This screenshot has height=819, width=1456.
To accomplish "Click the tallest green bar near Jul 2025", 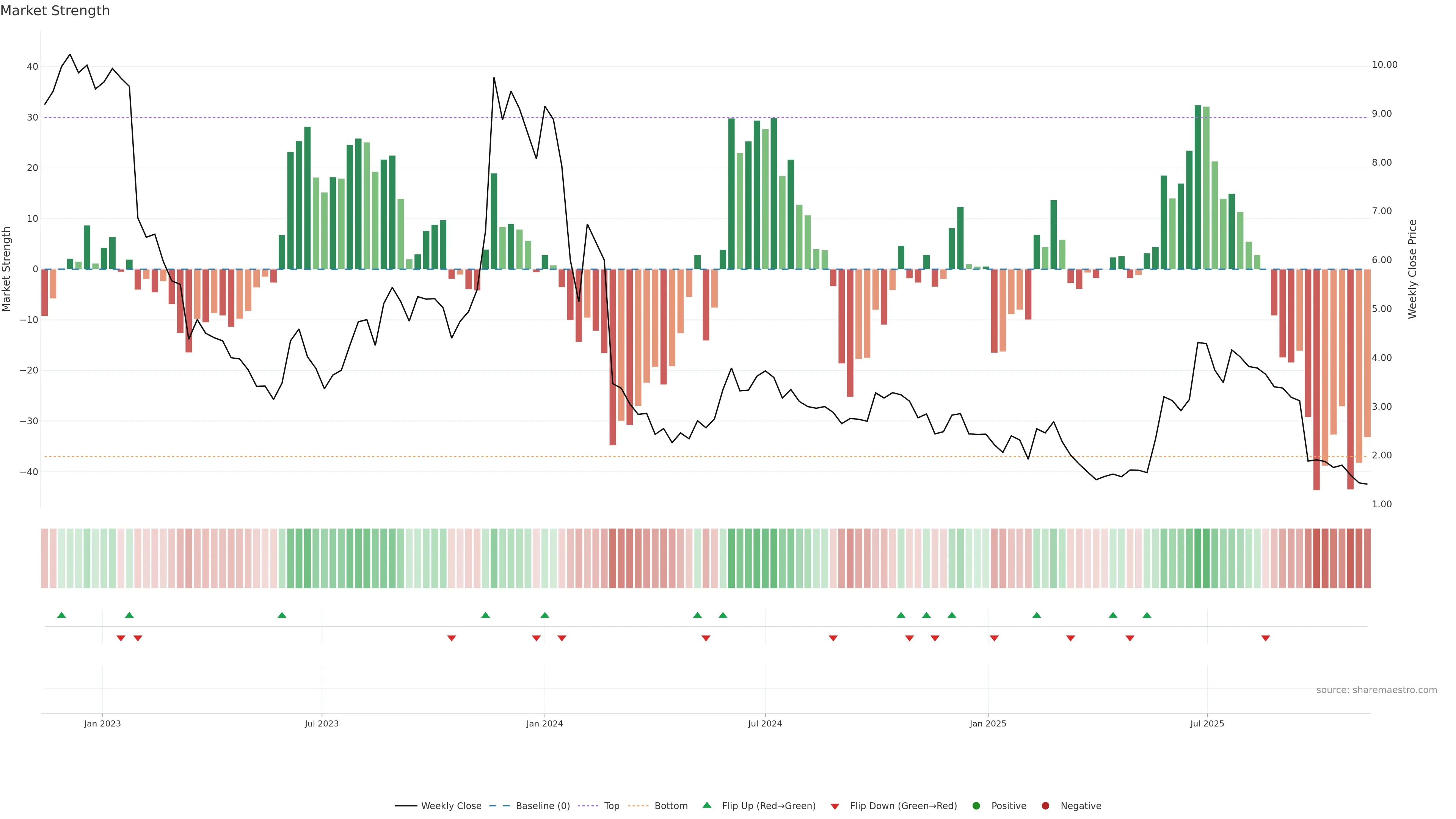I will [x=1198, y=187].
